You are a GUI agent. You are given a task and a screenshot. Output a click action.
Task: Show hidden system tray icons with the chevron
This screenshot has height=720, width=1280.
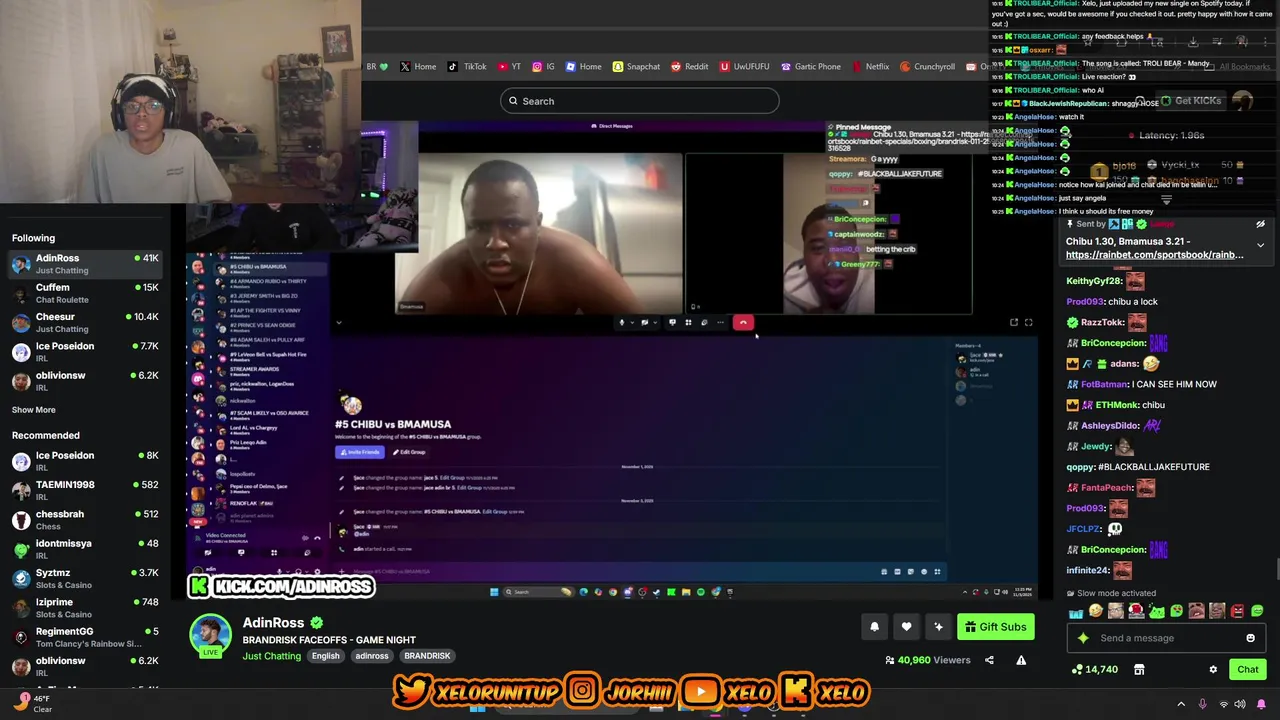click(1181, 704)
